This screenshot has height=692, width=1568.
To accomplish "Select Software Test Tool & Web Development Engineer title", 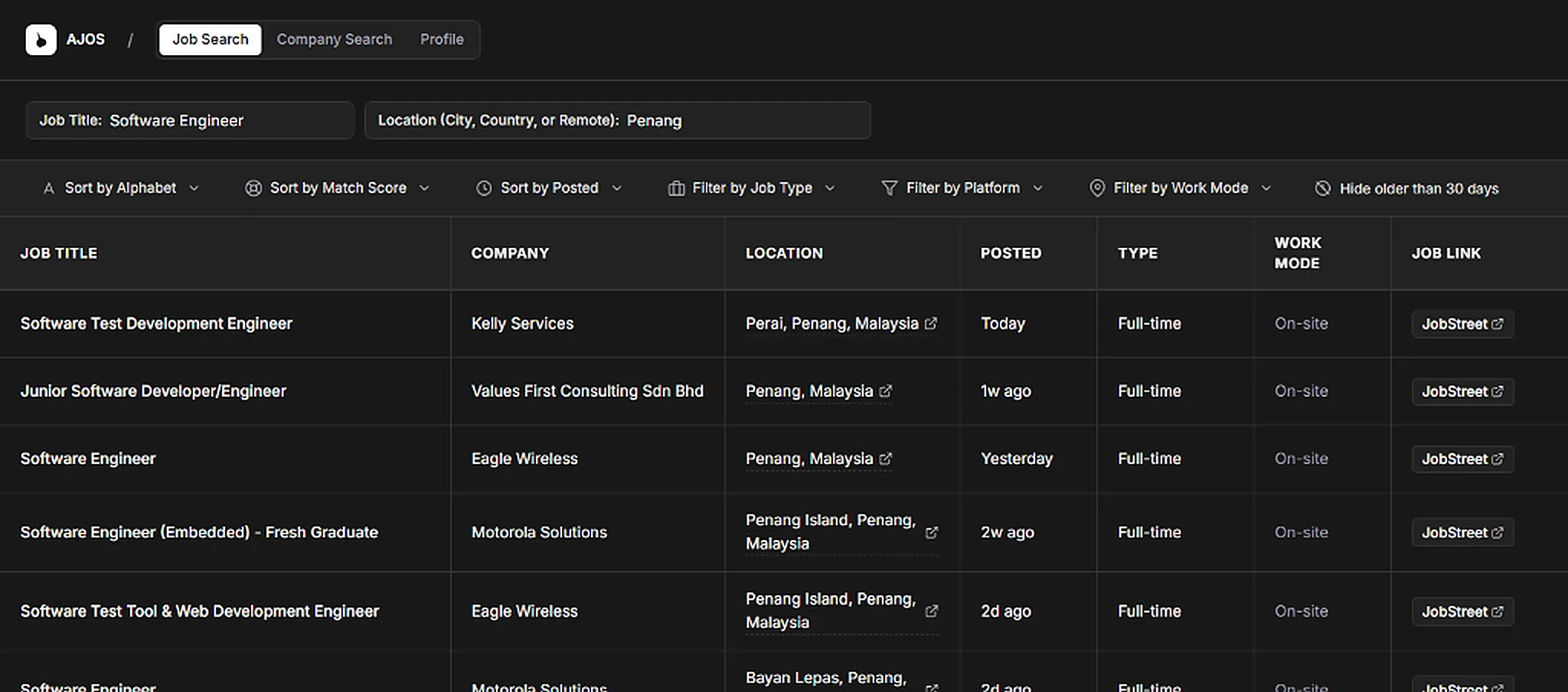I will tap(200, 612).
